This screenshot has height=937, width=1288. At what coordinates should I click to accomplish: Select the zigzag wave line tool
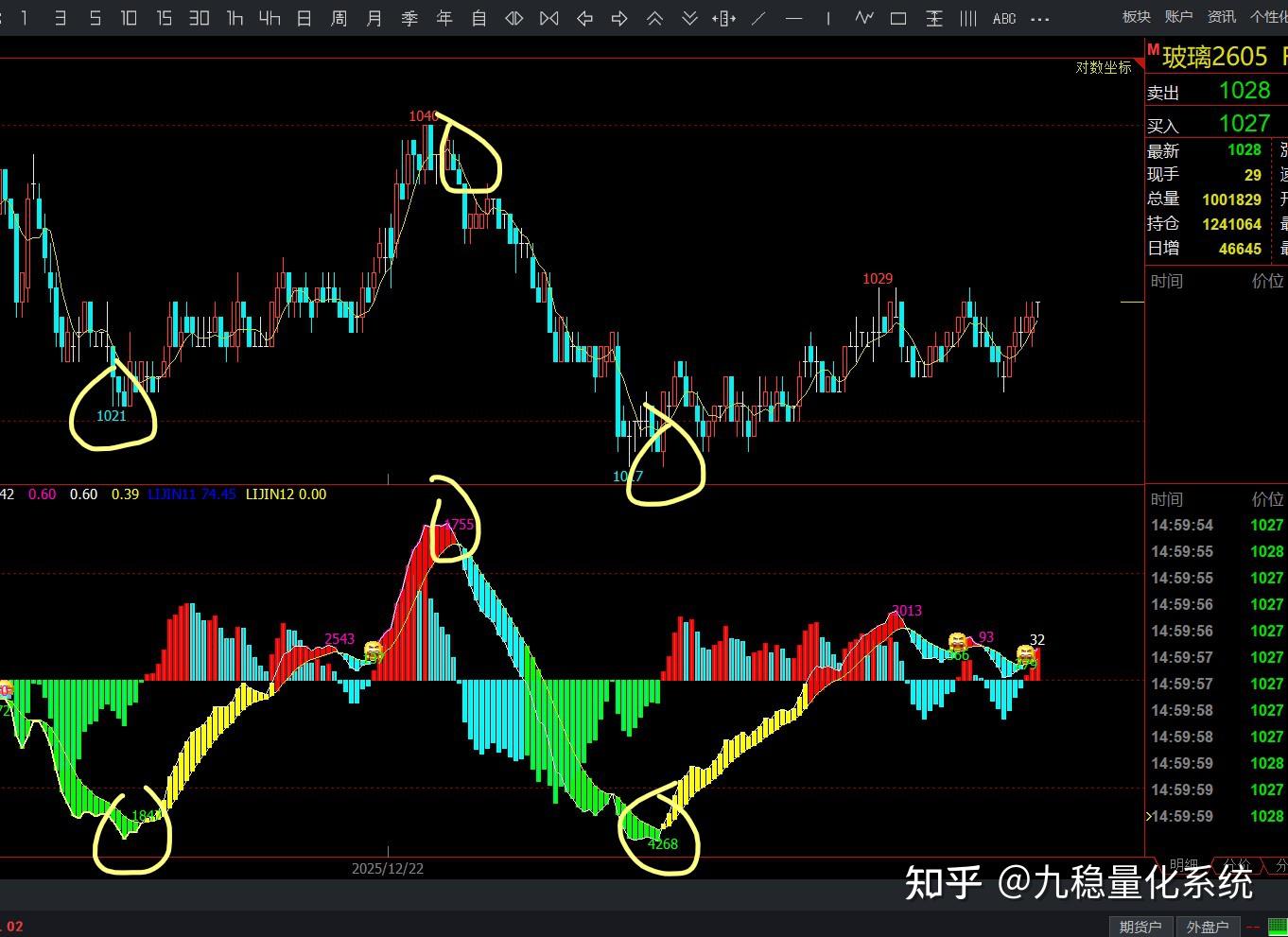863,18
